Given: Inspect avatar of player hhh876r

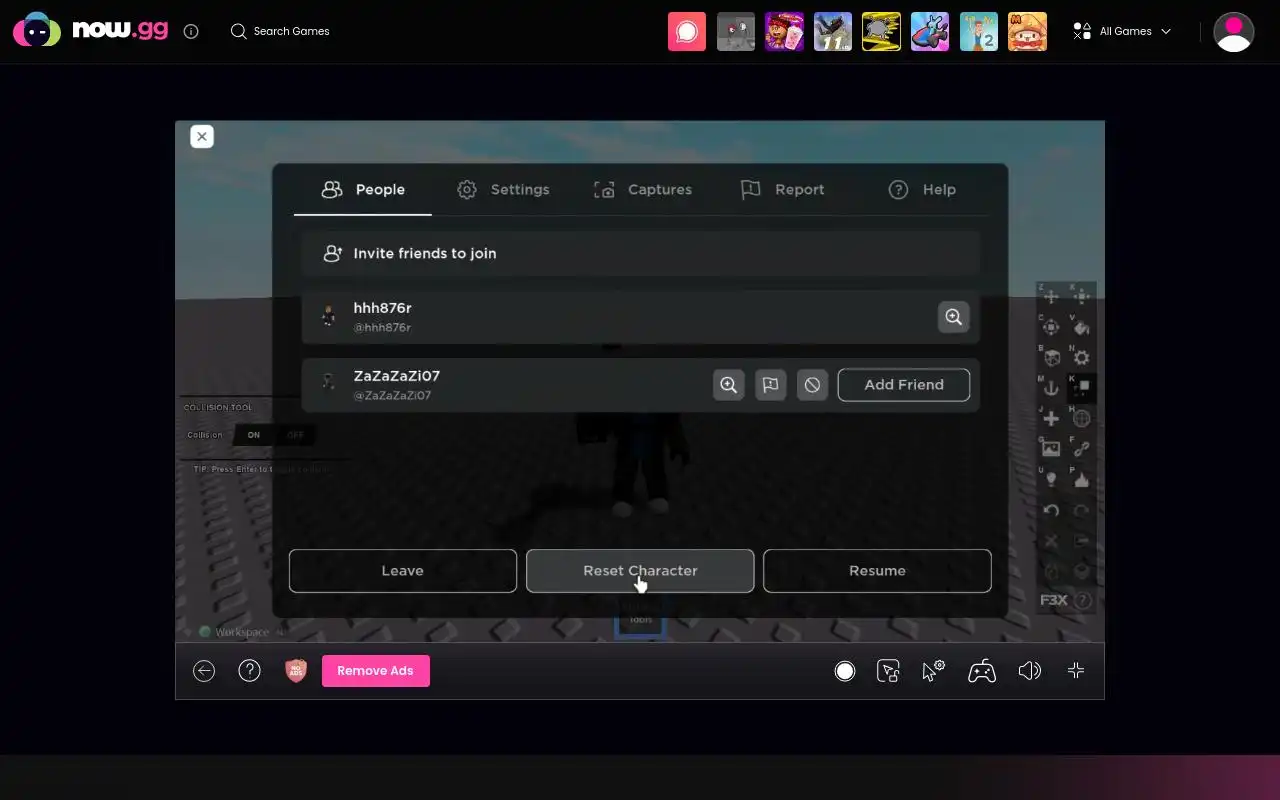Looking at the screenshot, I should [x=954, y=317].
